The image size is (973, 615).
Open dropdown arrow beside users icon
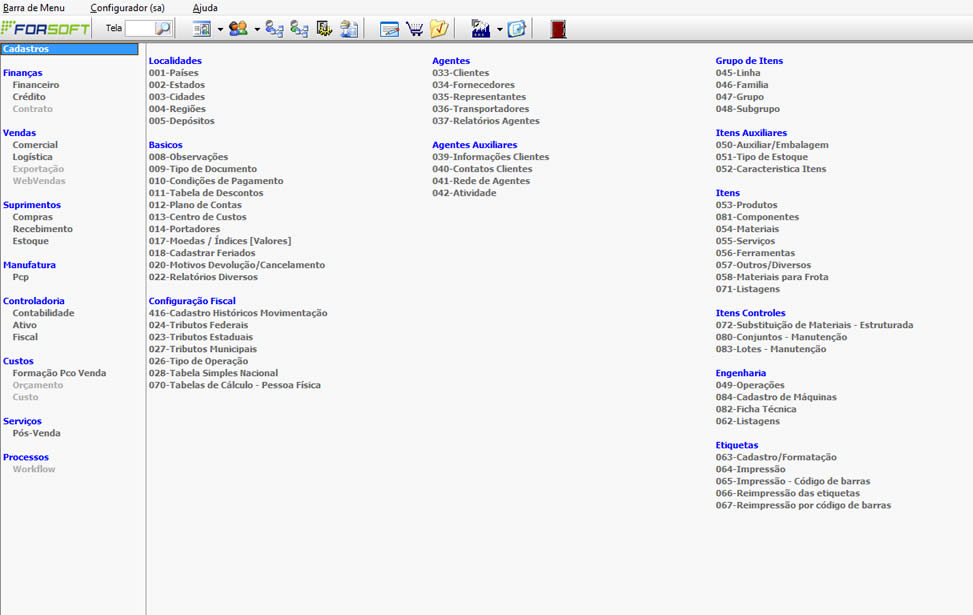pyautogui.click(x=257, y=29)
